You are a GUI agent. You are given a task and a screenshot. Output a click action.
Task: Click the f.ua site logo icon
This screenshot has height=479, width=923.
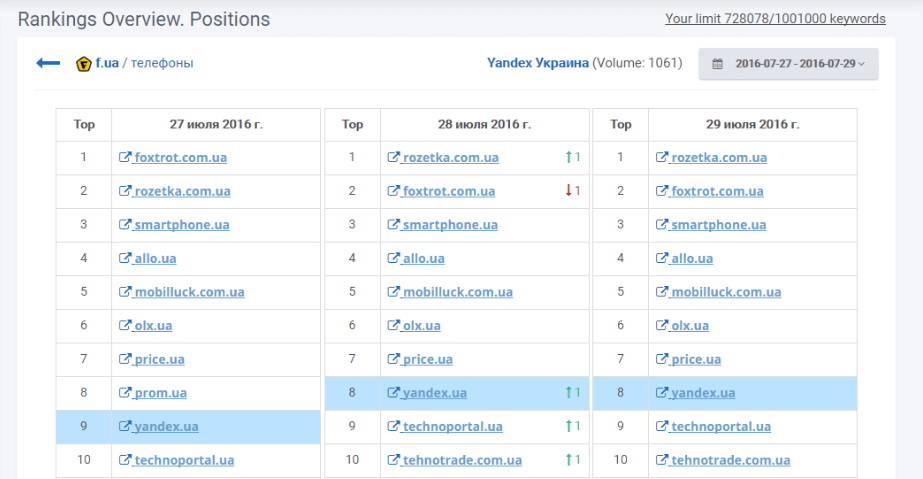pos(84,64)
